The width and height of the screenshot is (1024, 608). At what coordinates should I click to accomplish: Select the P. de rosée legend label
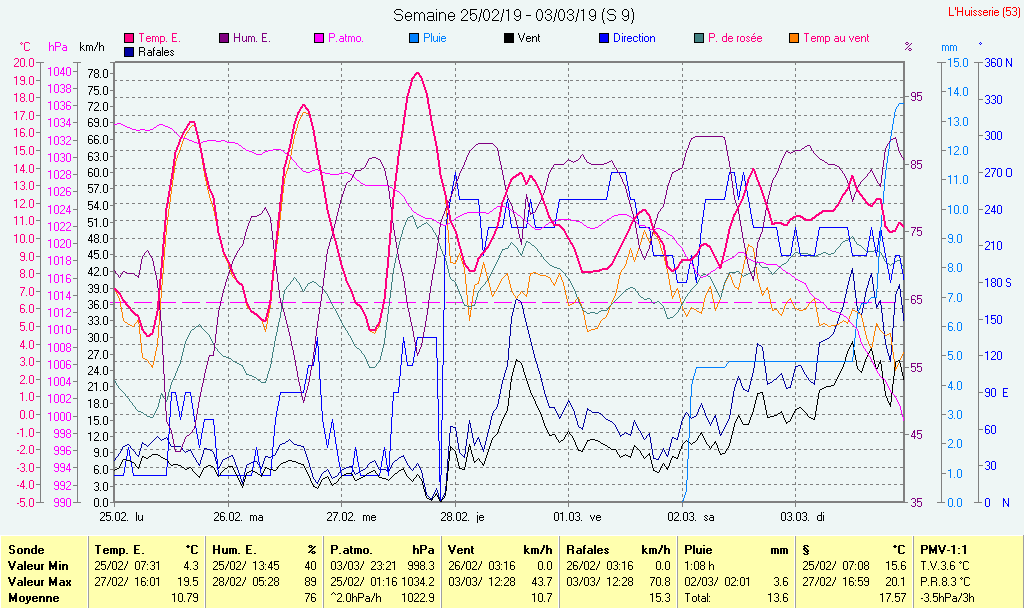[735, 38]
